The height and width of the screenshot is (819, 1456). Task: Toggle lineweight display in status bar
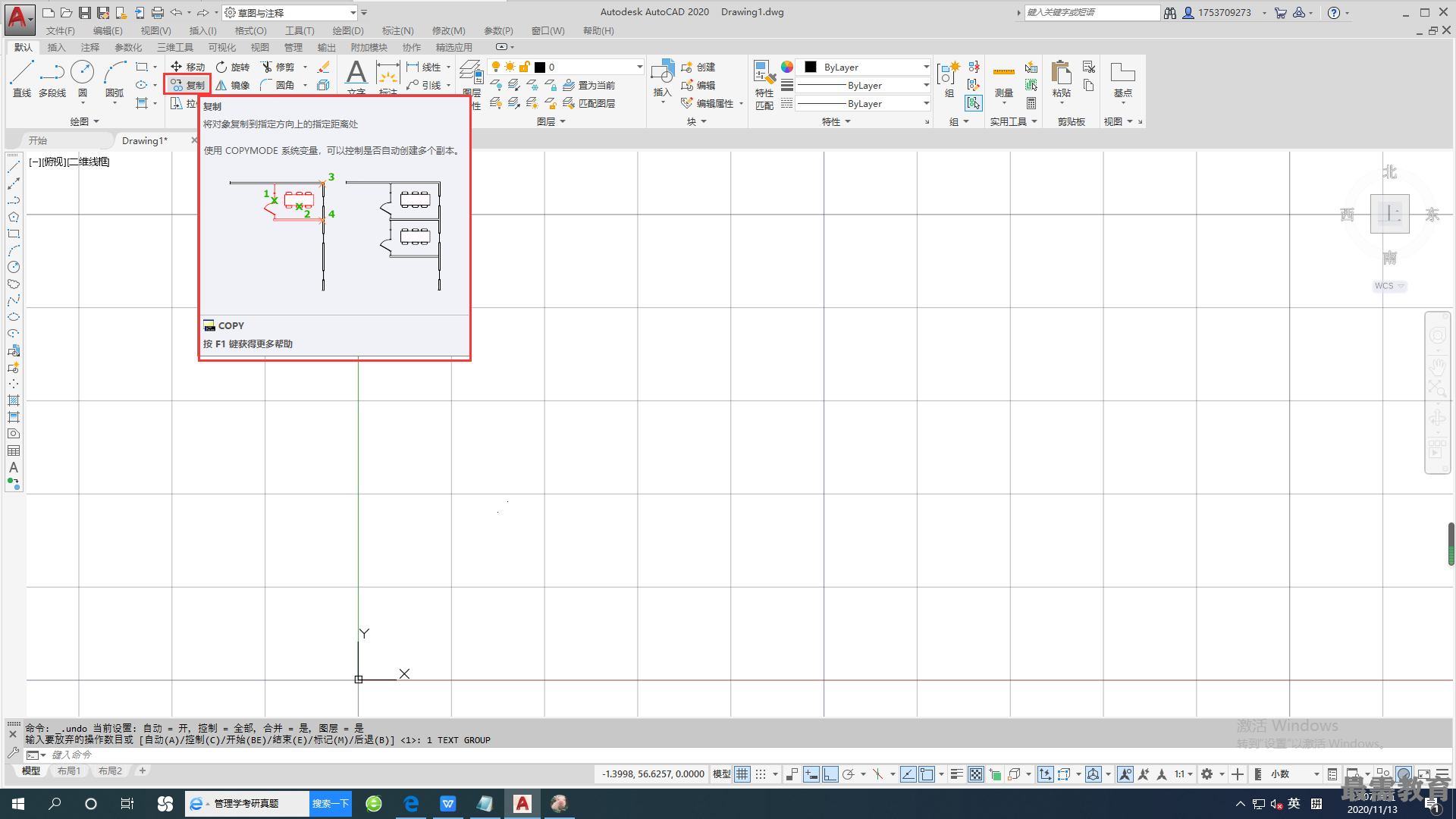pyautogui.click(x=957, y=774)
